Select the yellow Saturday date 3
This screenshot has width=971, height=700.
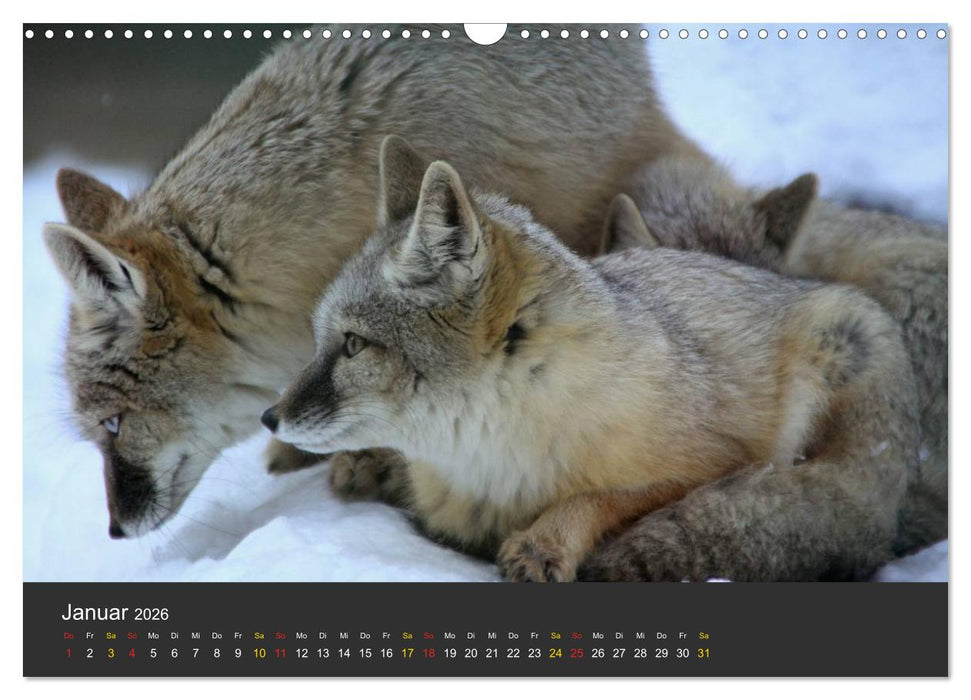pos(113,655)
